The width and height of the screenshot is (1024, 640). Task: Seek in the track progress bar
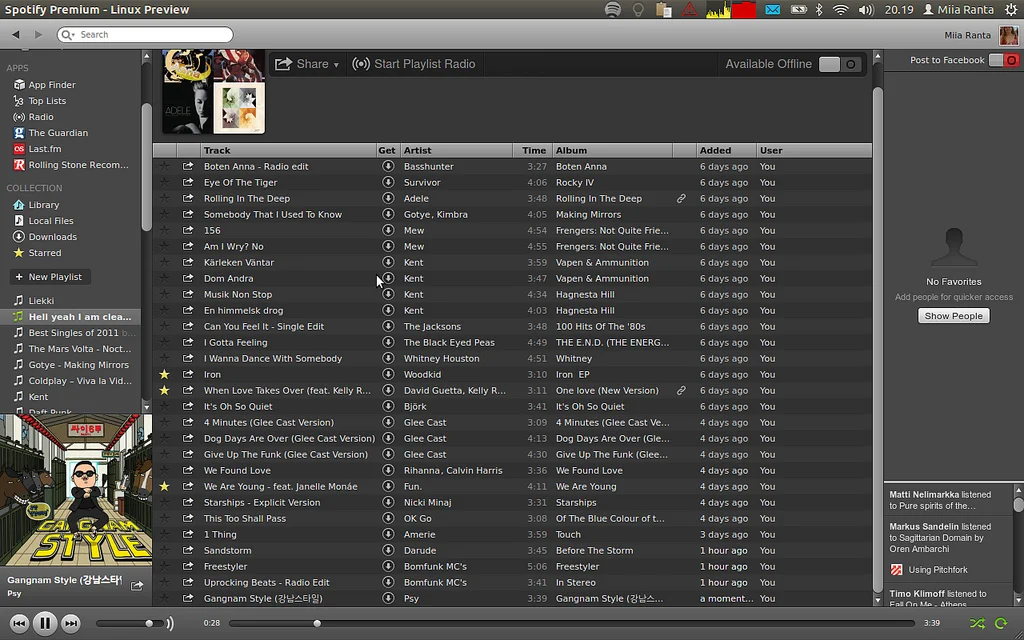(571, 624)
